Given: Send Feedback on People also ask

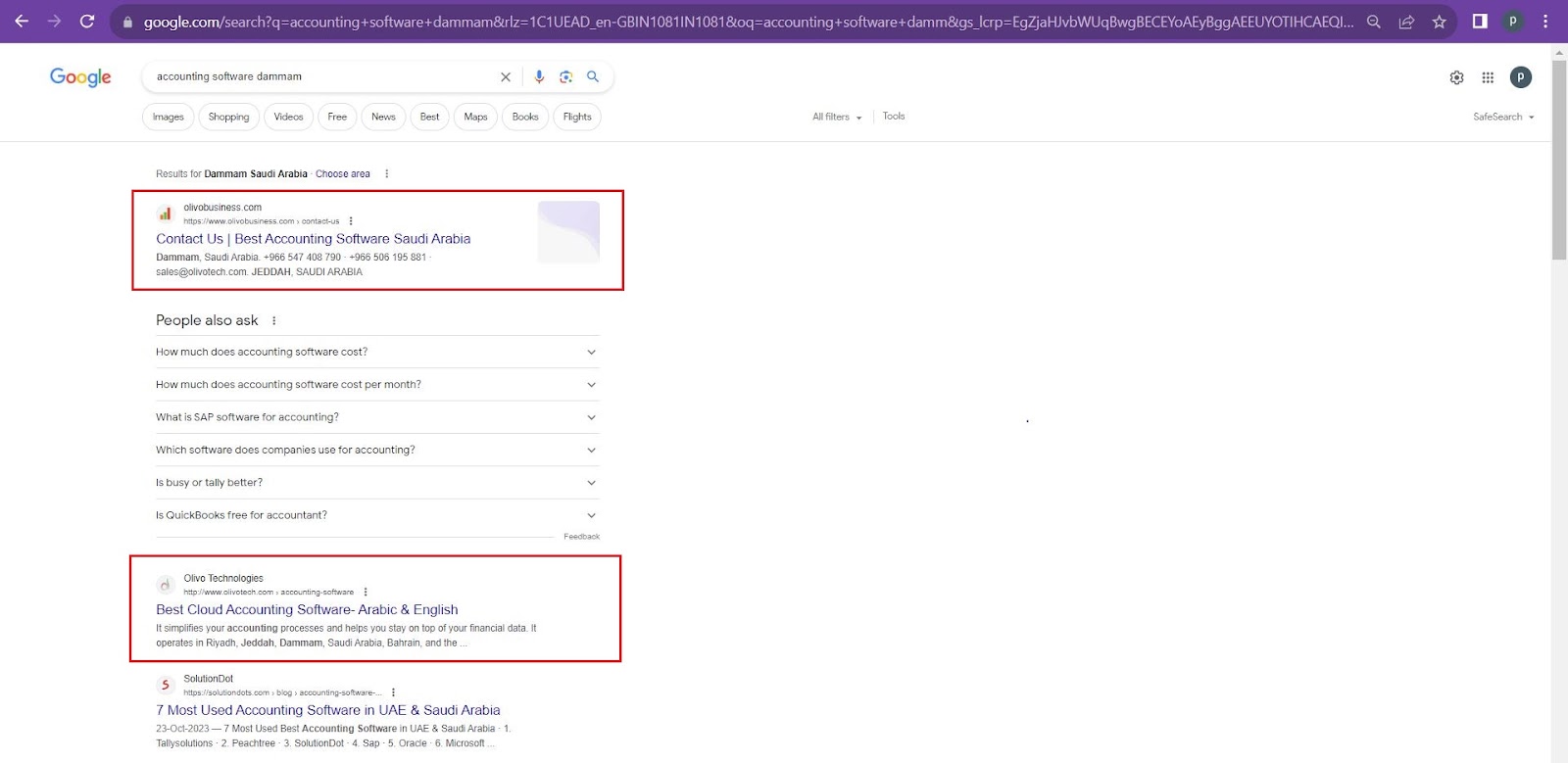Looking at the screenshot, I should click(581, 537).
